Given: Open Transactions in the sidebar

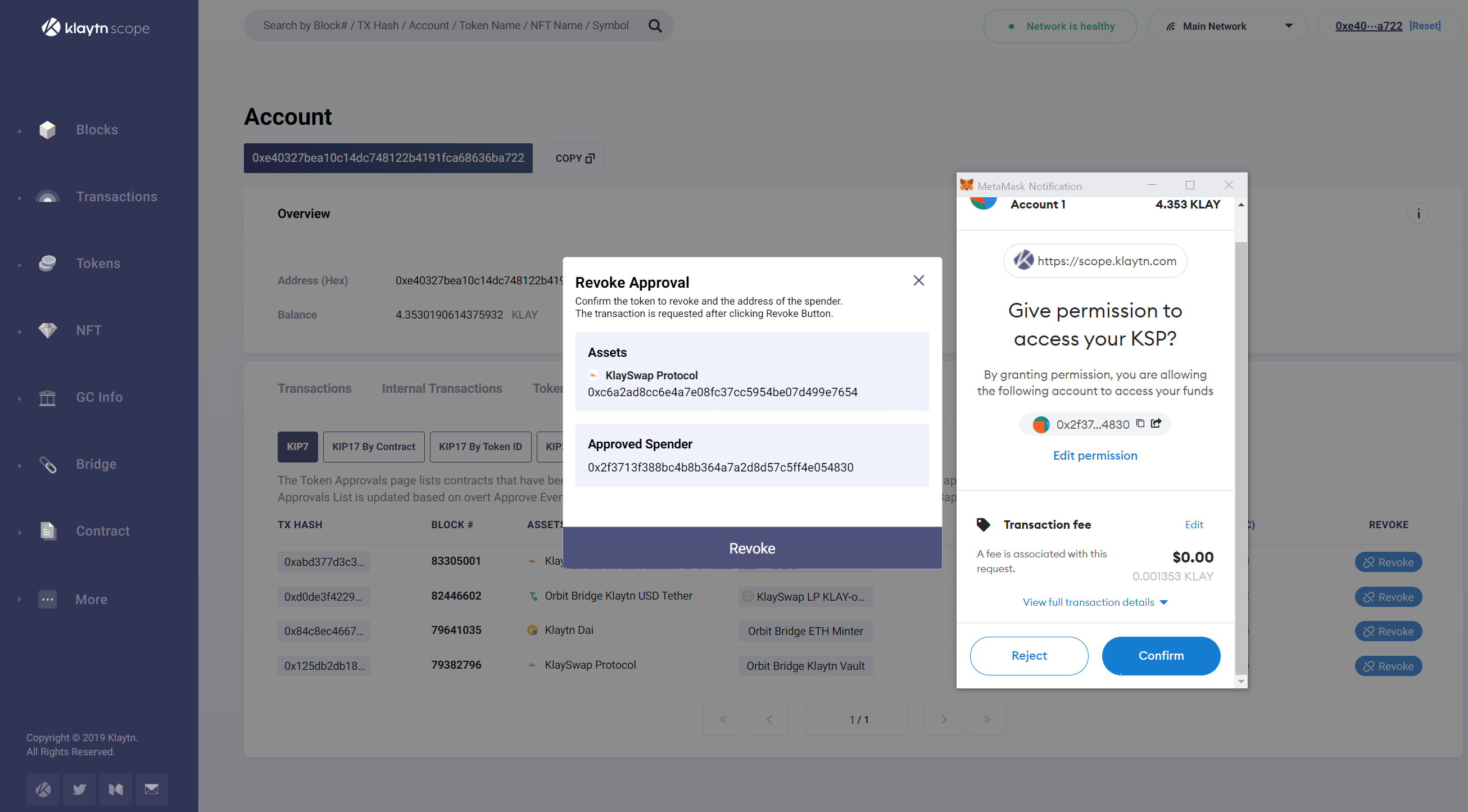Looking at the screenshot, I should (x=116, y=197).
